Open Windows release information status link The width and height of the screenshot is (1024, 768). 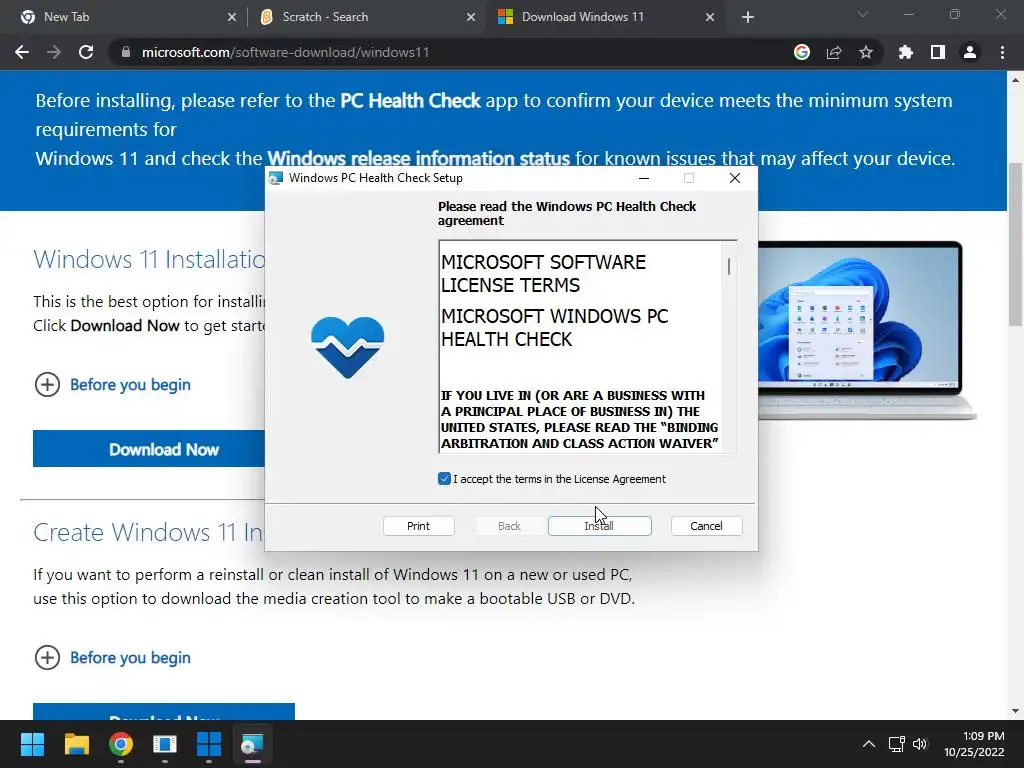[x=419, y=159]
